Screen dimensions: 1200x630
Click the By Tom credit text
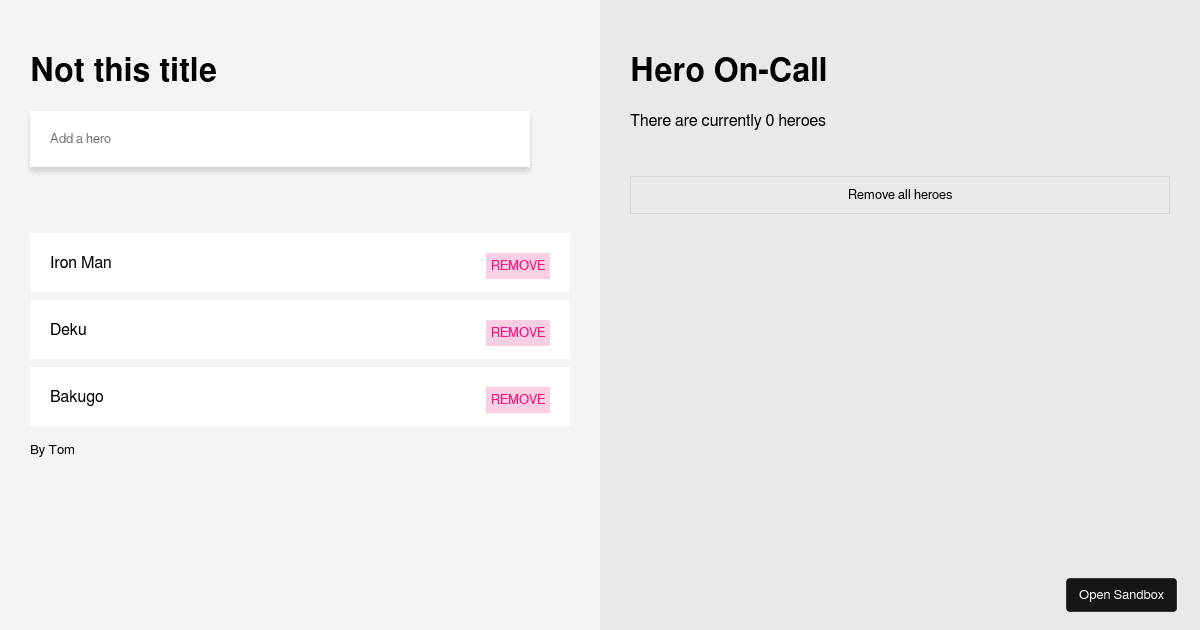pos(52,450)
